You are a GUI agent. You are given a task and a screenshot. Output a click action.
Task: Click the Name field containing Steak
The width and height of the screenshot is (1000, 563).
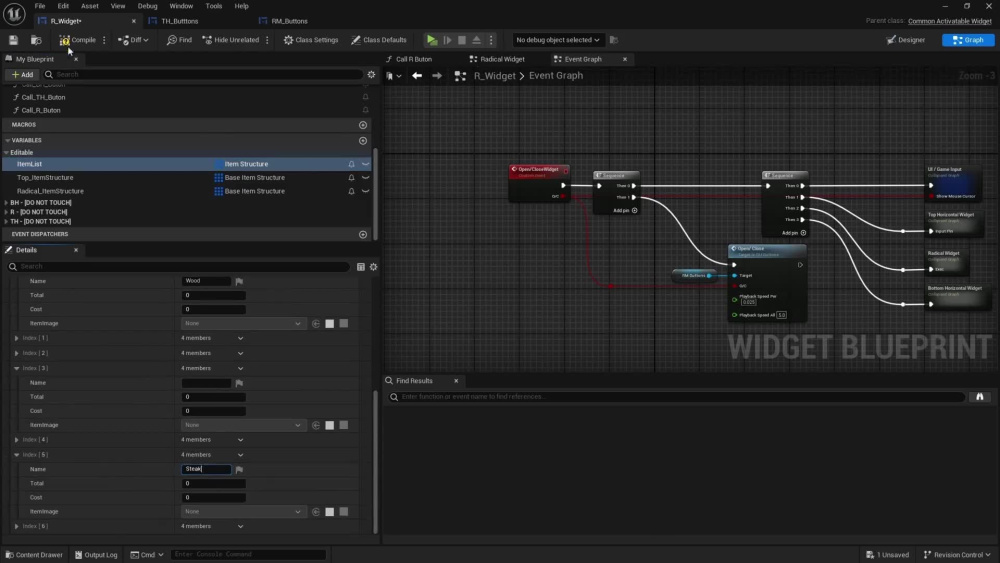[206, 469]
